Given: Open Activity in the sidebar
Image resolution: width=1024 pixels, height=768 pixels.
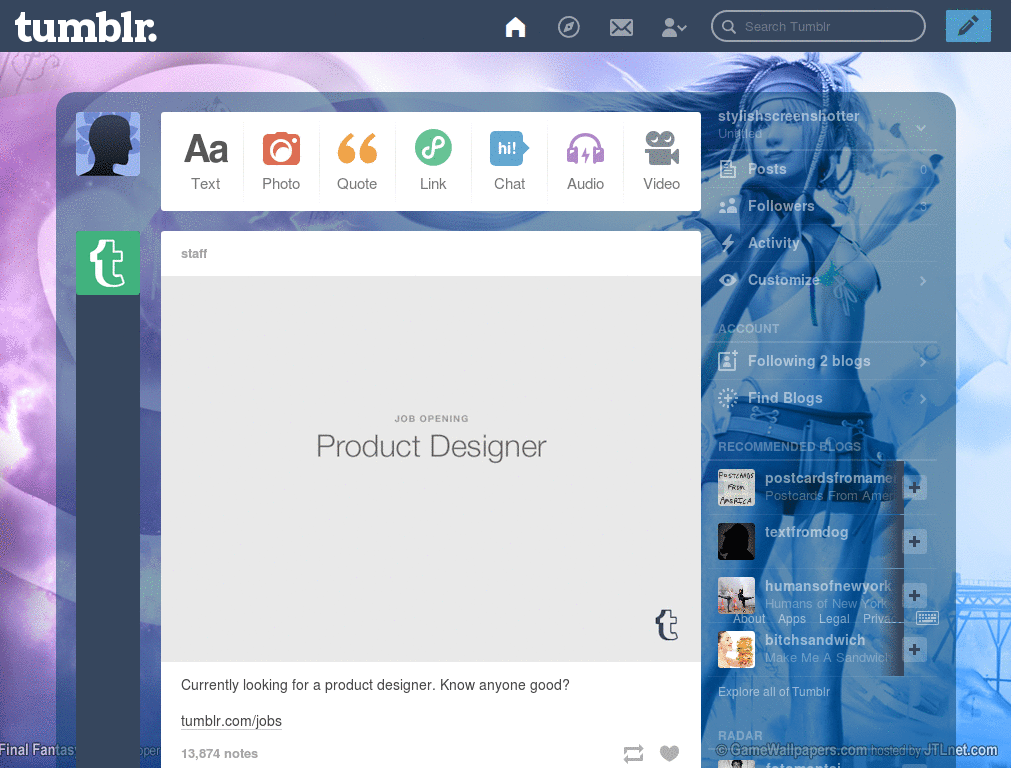Looking at the screenshot, I should 823,243.
